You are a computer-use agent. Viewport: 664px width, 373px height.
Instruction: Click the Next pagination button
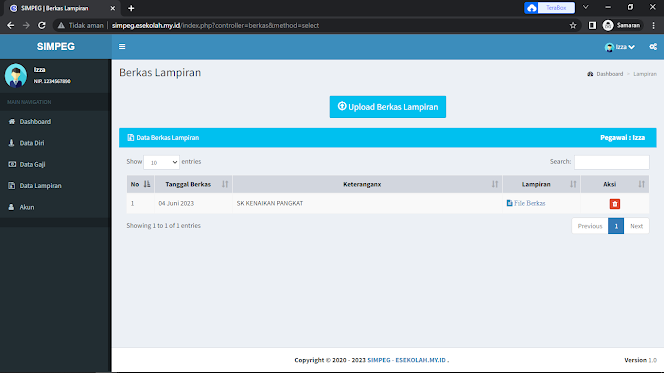pos(636,226)
